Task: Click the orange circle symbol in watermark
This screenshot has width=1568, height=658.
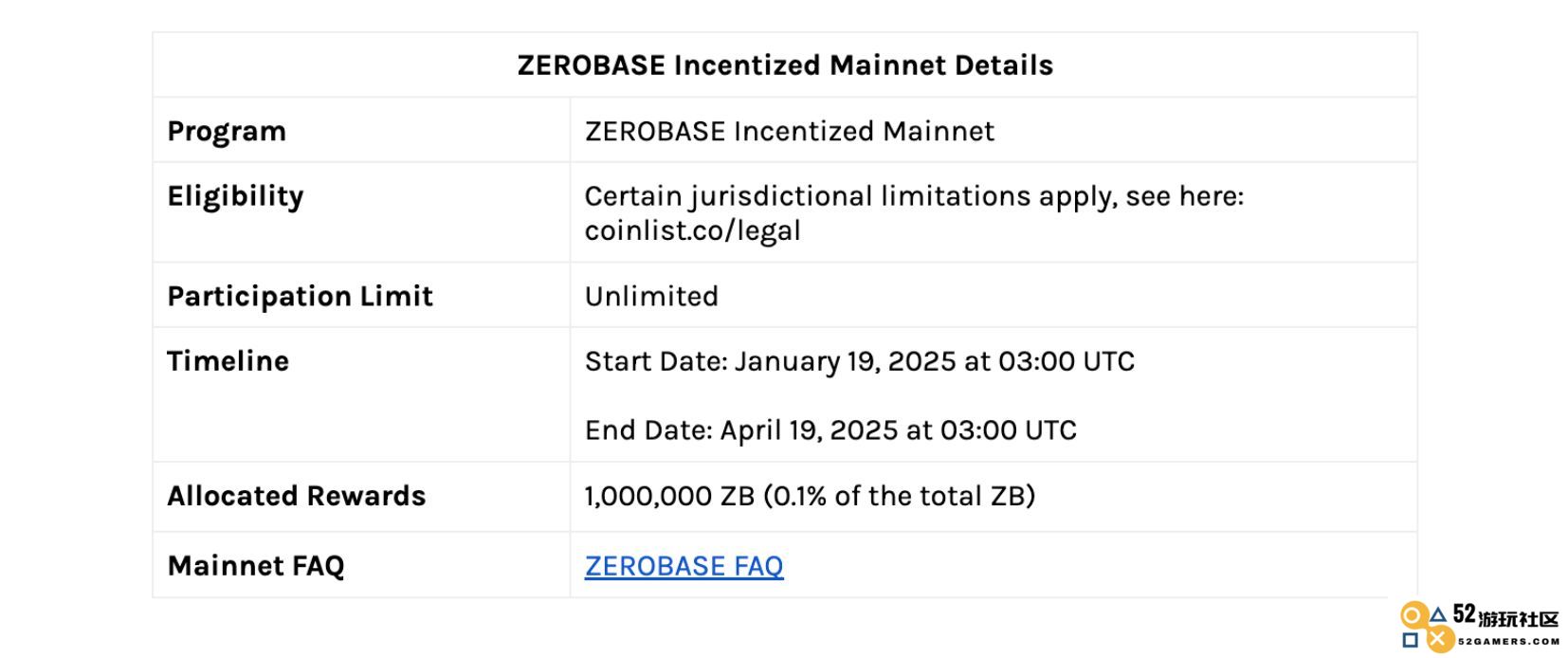Action: click(x=1412, y=615)
